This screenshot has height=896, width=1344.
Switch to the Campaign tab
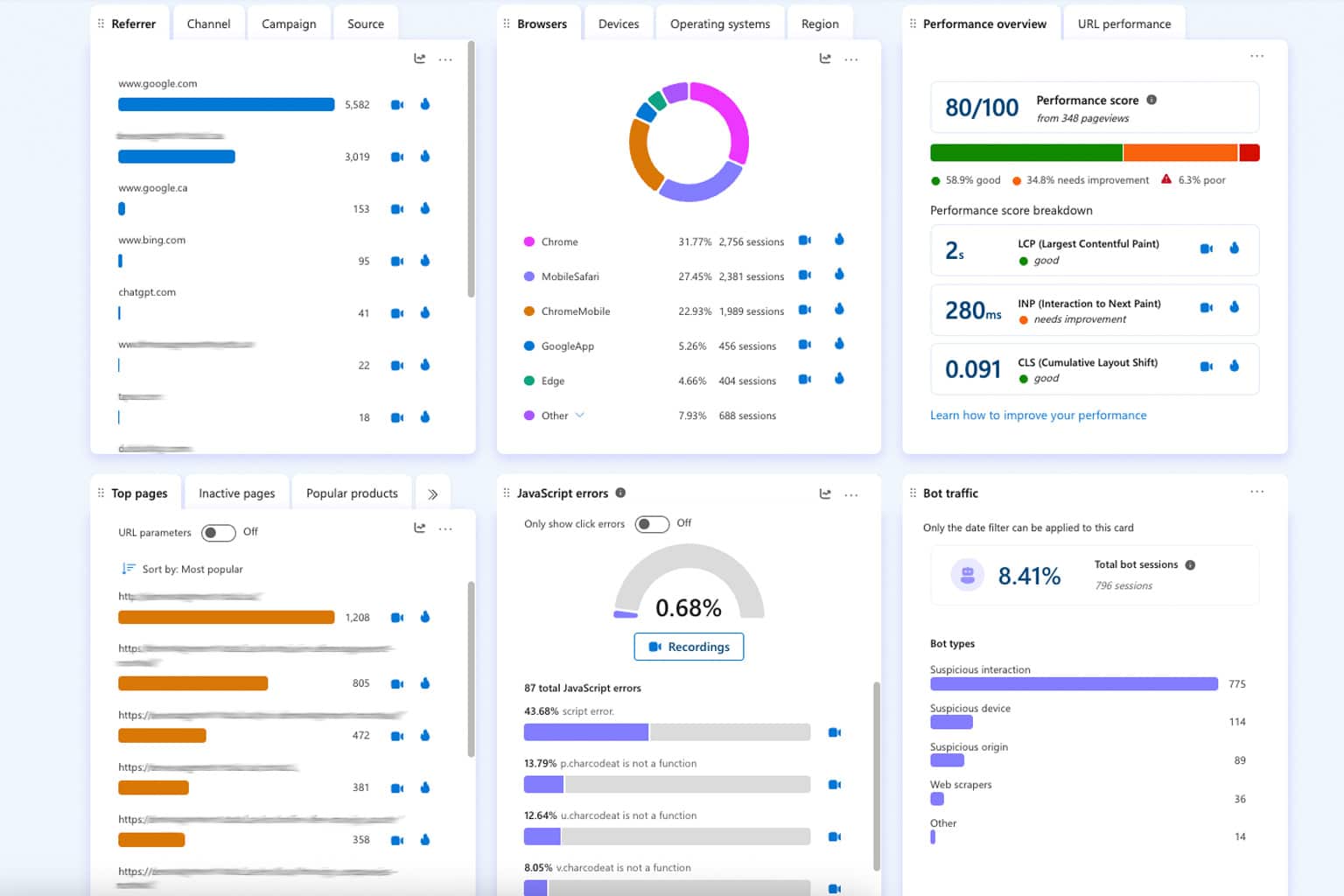289,24
